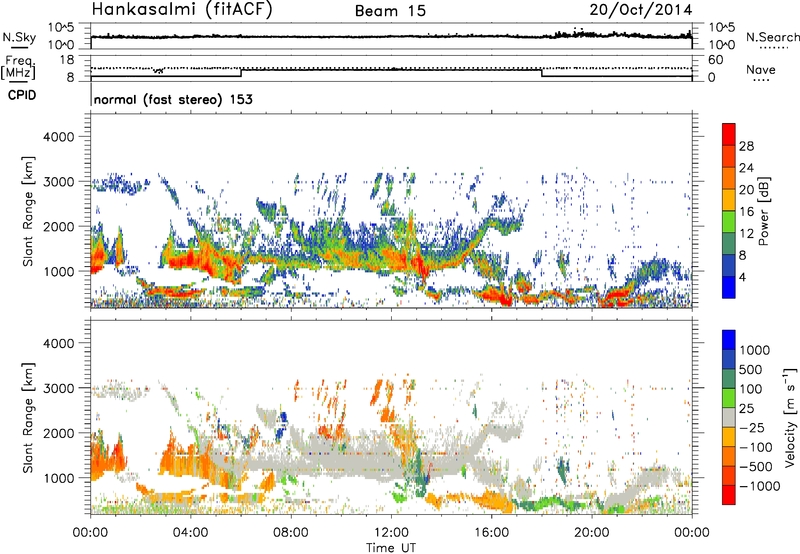Select the "N.Sky" axis label
The image size is (800, 554).
pos(19,37)
